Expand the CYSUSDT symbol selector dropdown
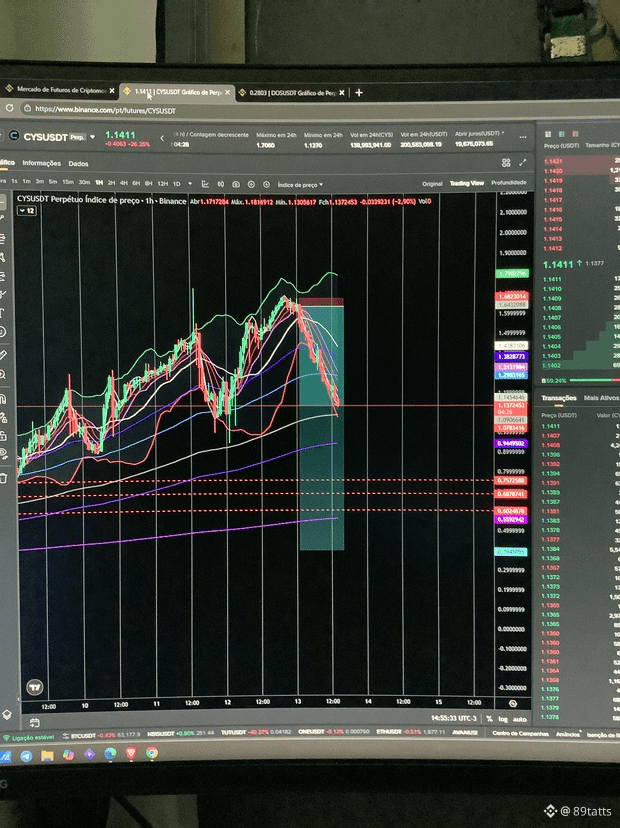The width and height of the screenshot is (620, 828). [x=92, y=137]
